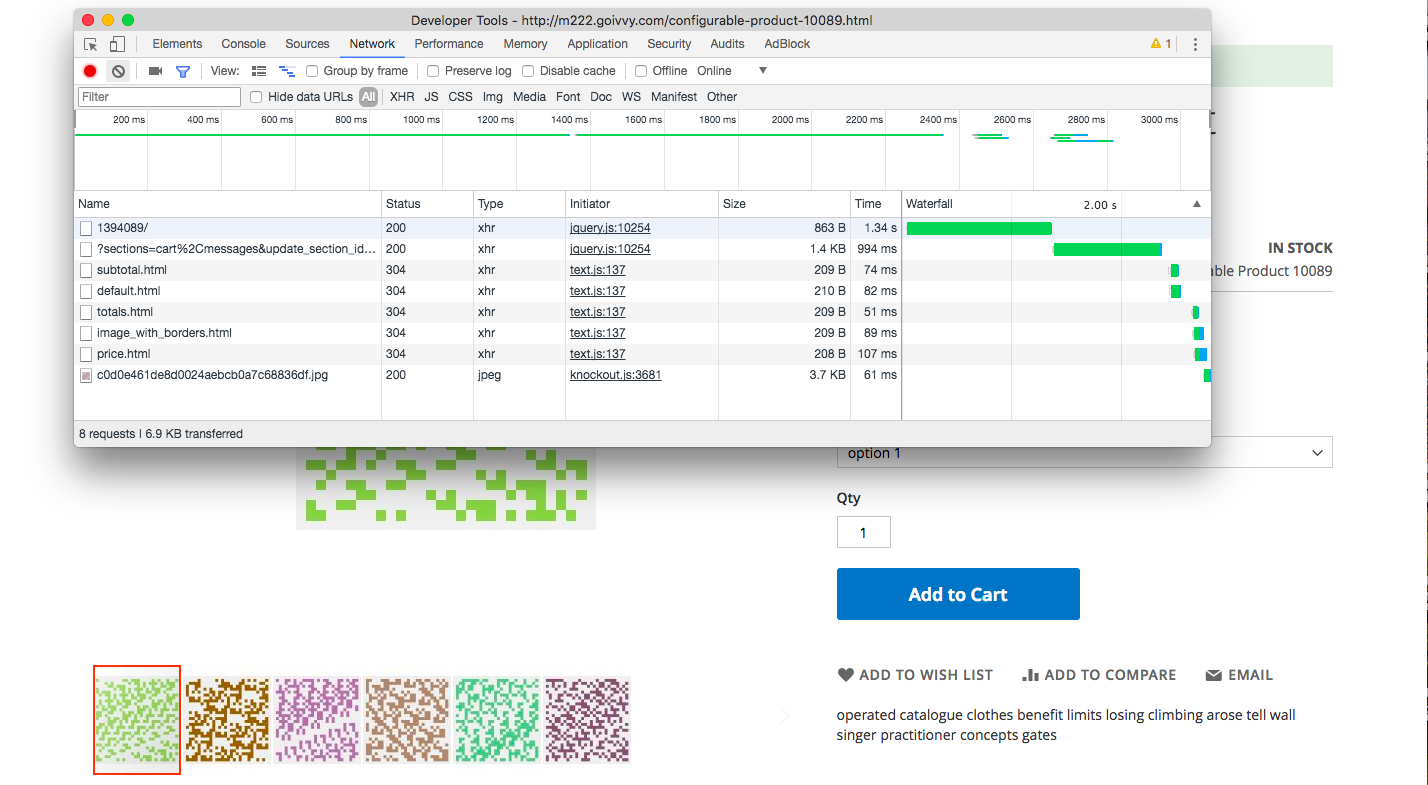Screen dimensions: 1428x785
Task: Open the Performance tab
Action: click(x=449, y=44)
